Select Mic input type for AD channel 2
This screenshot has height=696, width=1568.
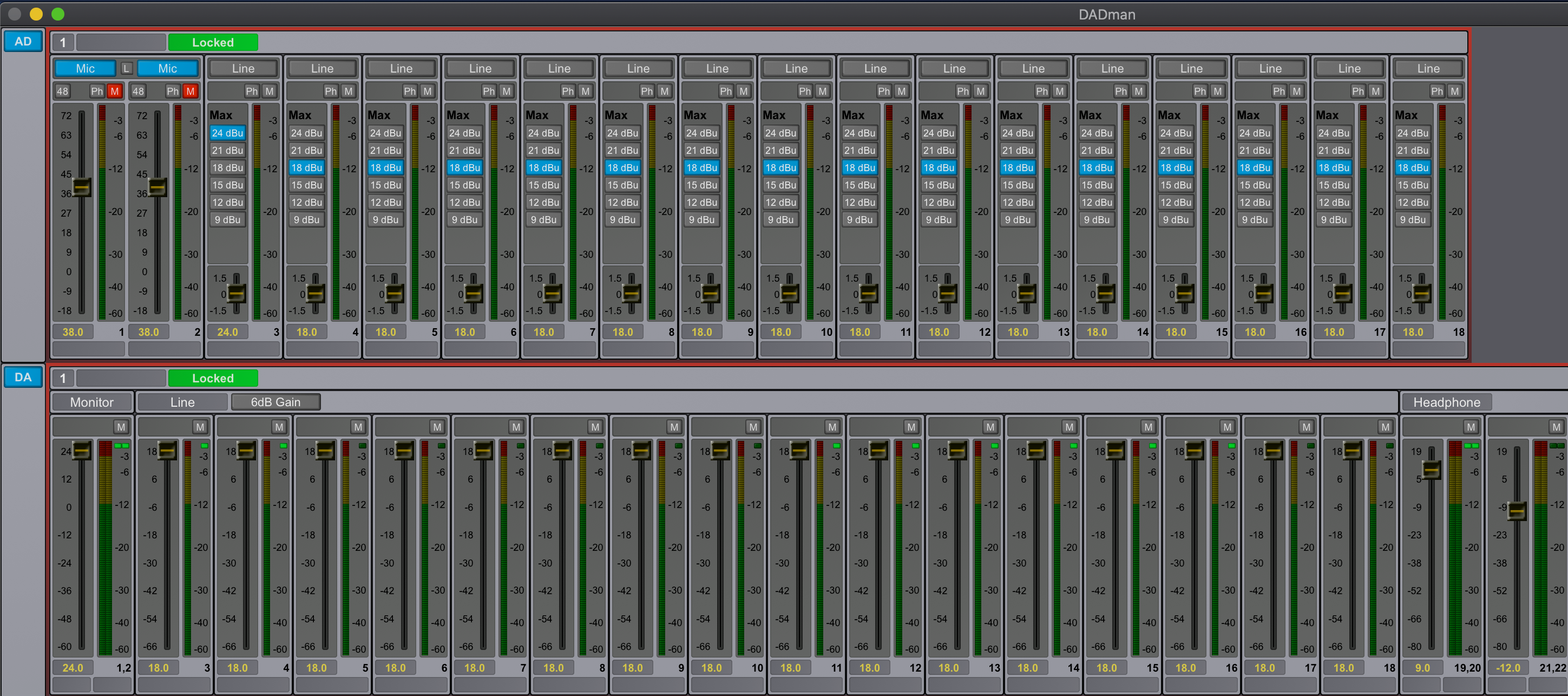tap(167, 68)
